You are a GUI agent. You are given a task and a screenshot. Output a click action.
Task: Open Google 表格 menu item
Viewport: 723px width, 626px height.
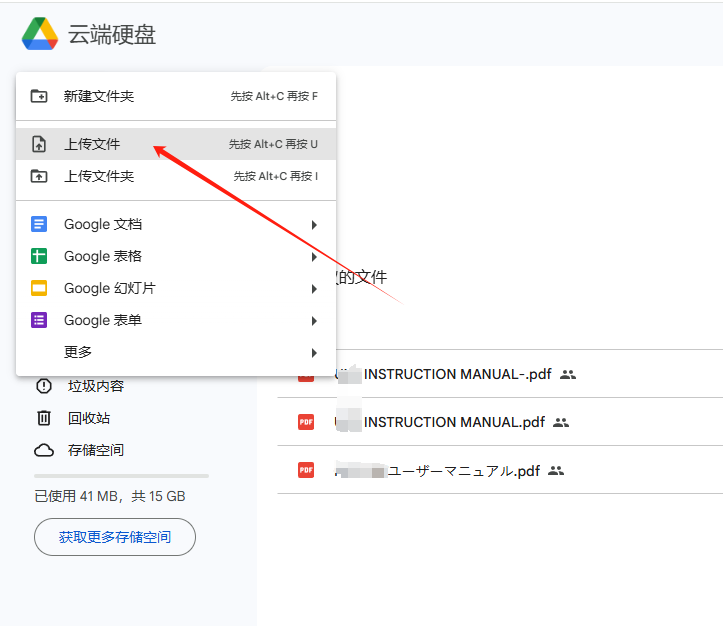point(176,256)
